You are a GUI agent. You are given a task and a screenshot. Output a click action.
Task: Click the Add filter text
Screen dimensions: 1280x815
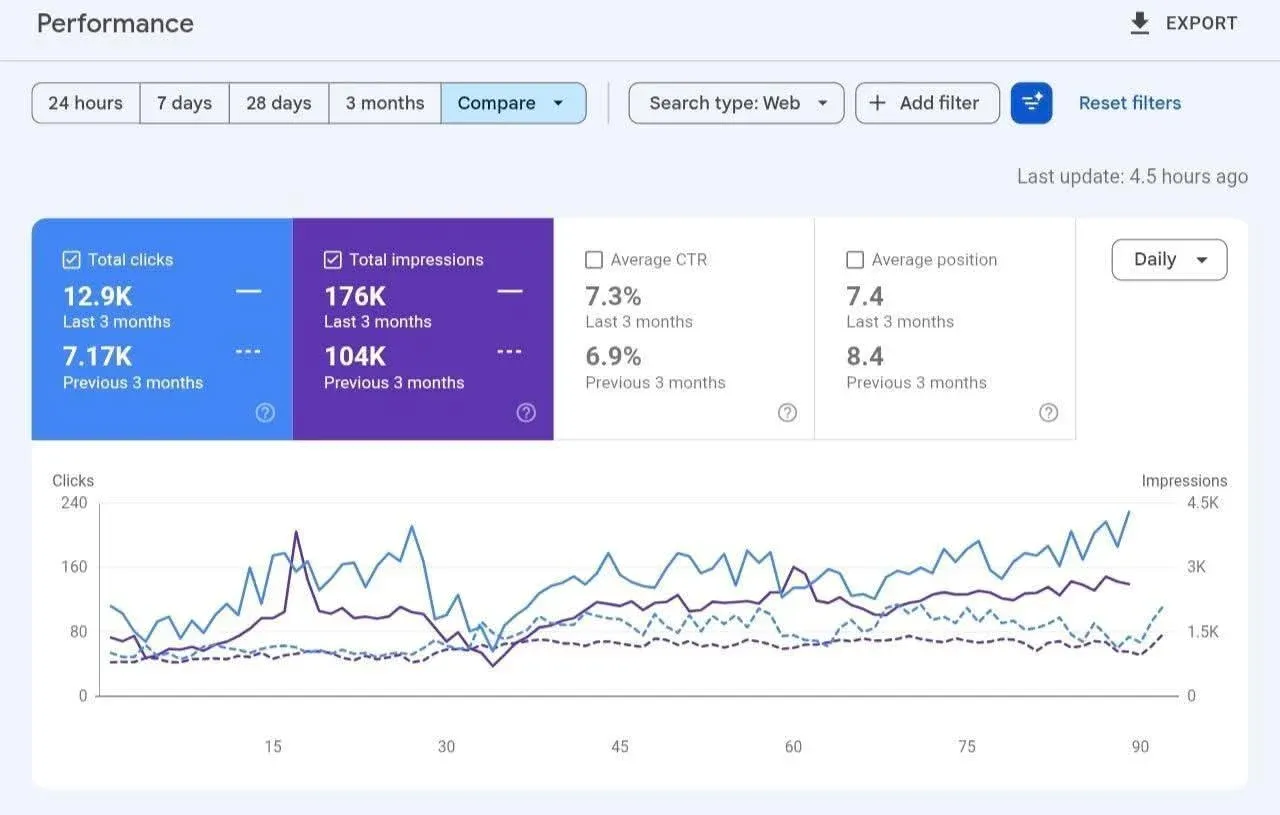939,103
